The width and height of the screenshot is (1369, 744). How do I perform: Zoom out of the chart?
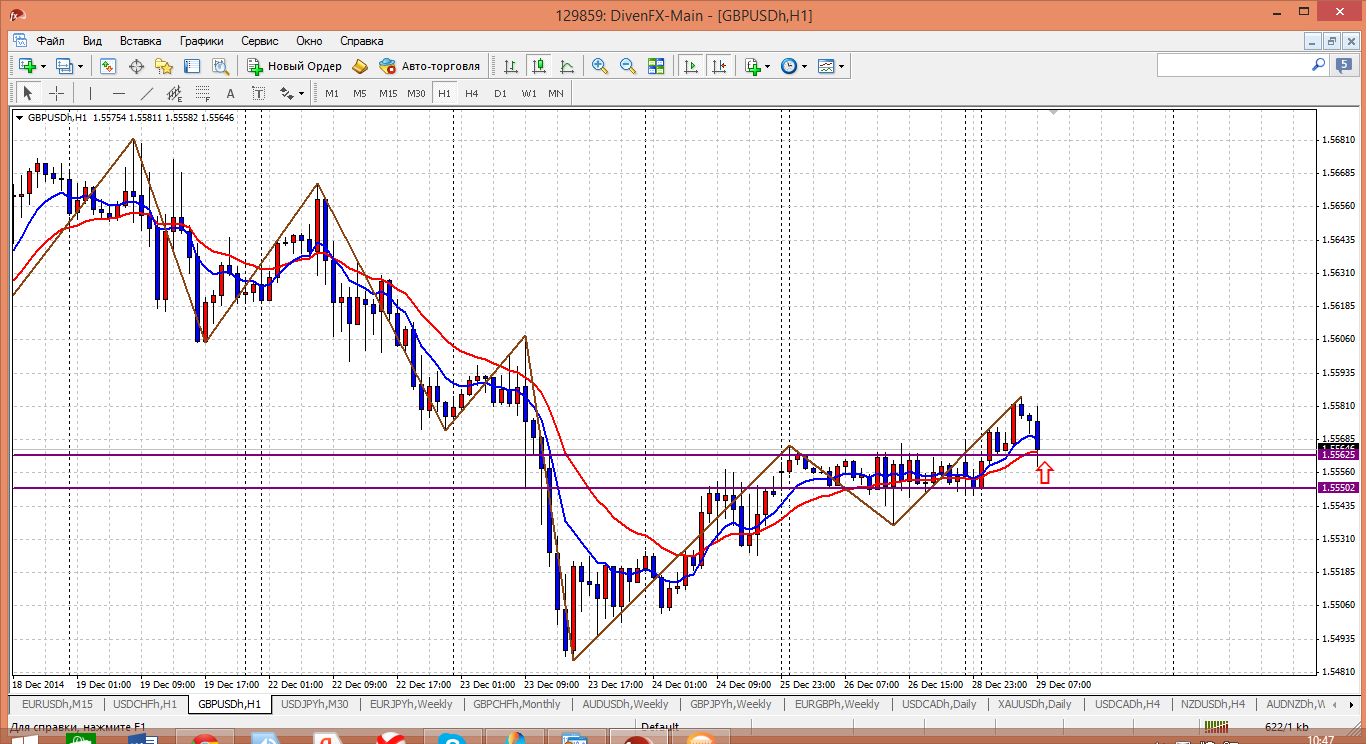[x=628, y=66]
